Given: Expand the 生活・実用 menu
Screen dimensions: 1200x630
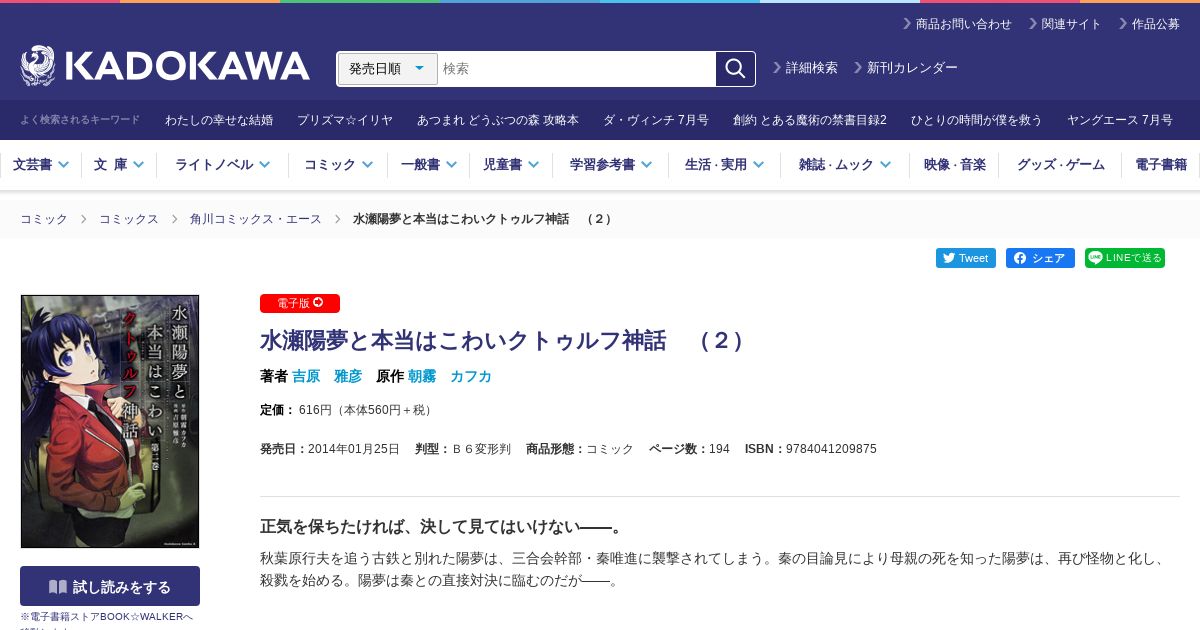Looking at the screenshot, I should coord(725,165).
